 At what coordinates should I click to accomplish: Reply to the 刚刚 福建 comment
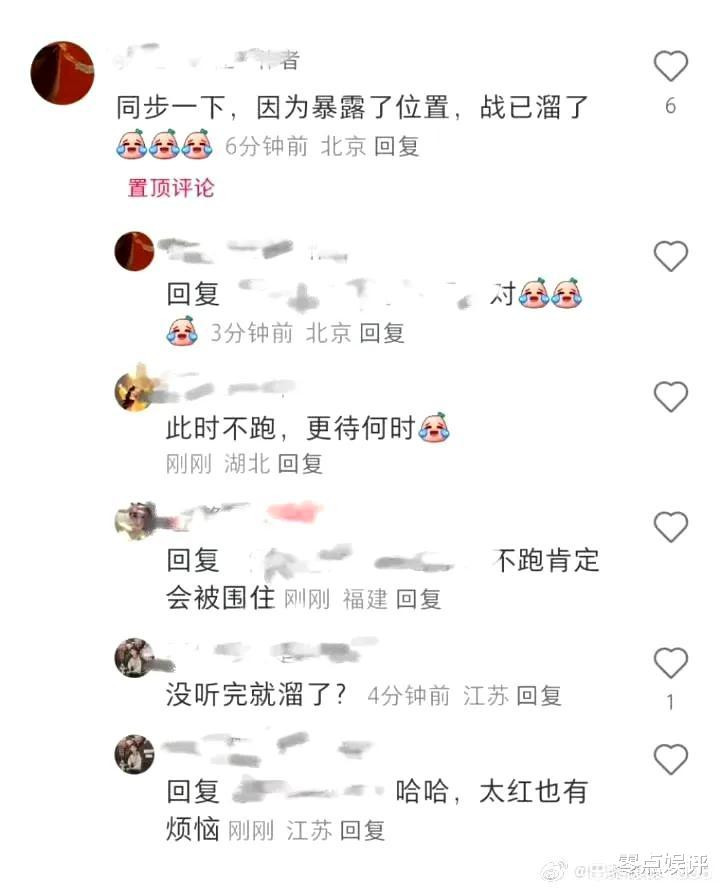click(418, 599)
